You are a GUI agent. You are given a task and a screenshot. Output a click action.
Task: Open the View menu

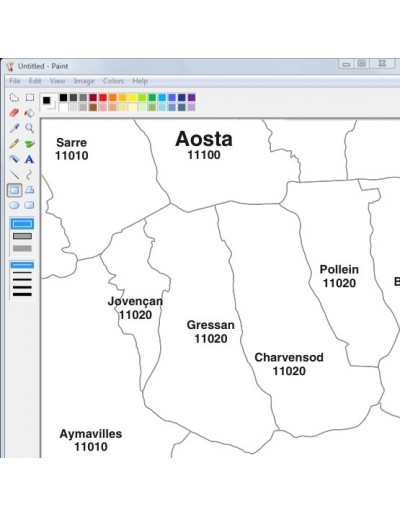[58, 81]
